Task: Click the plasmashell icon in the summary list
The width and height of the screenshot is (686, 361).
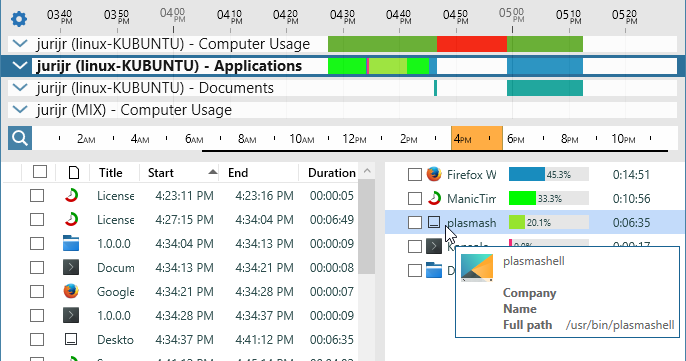Action: (434, 222)
